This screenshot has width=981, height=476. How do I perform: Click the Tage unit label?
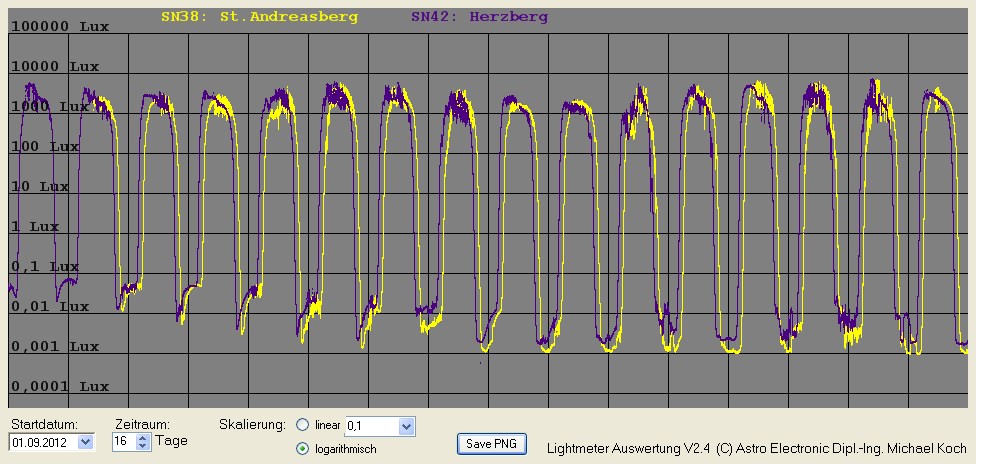pos(171,441)
